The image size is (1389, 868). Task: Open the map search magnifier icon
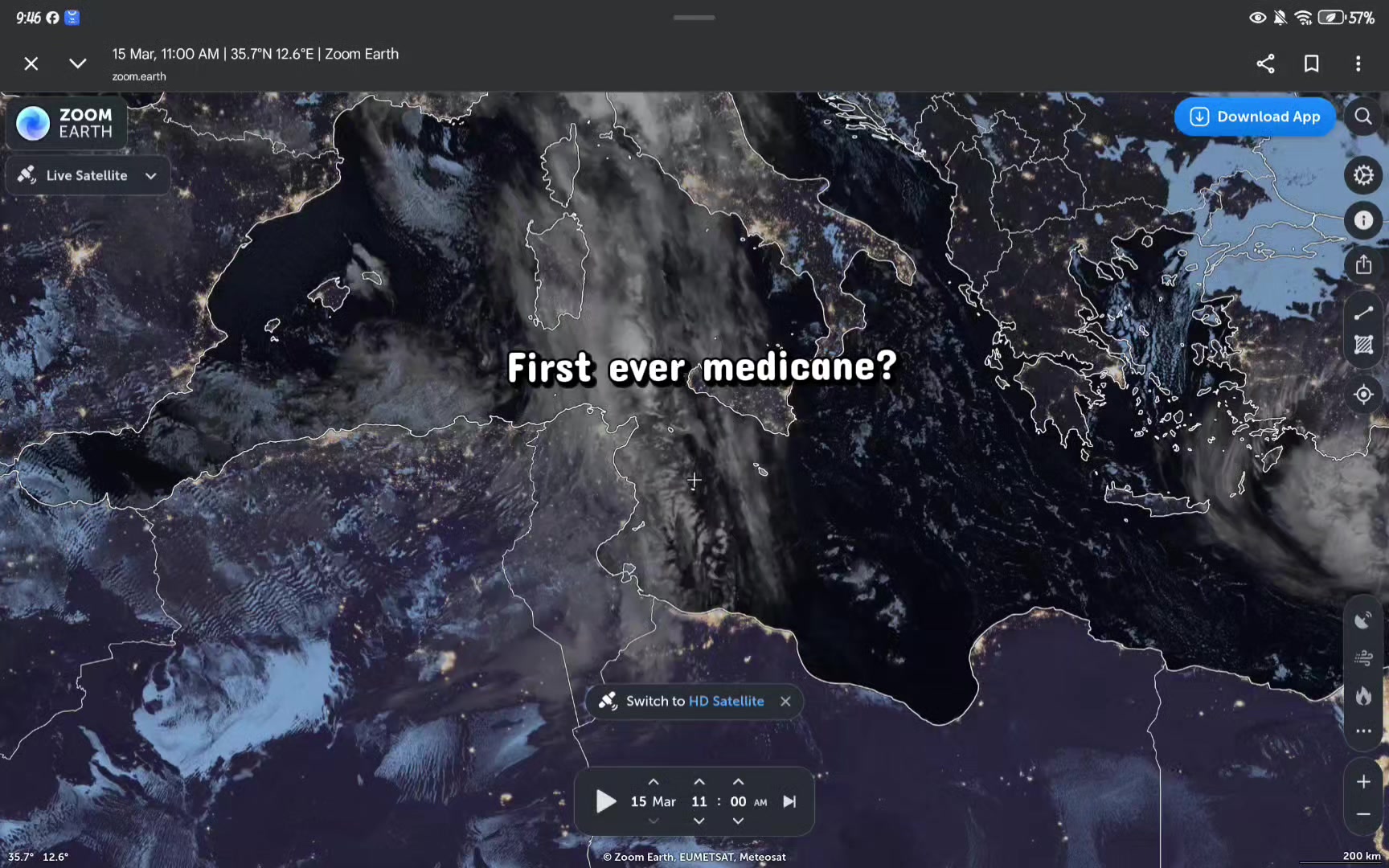1363,117
